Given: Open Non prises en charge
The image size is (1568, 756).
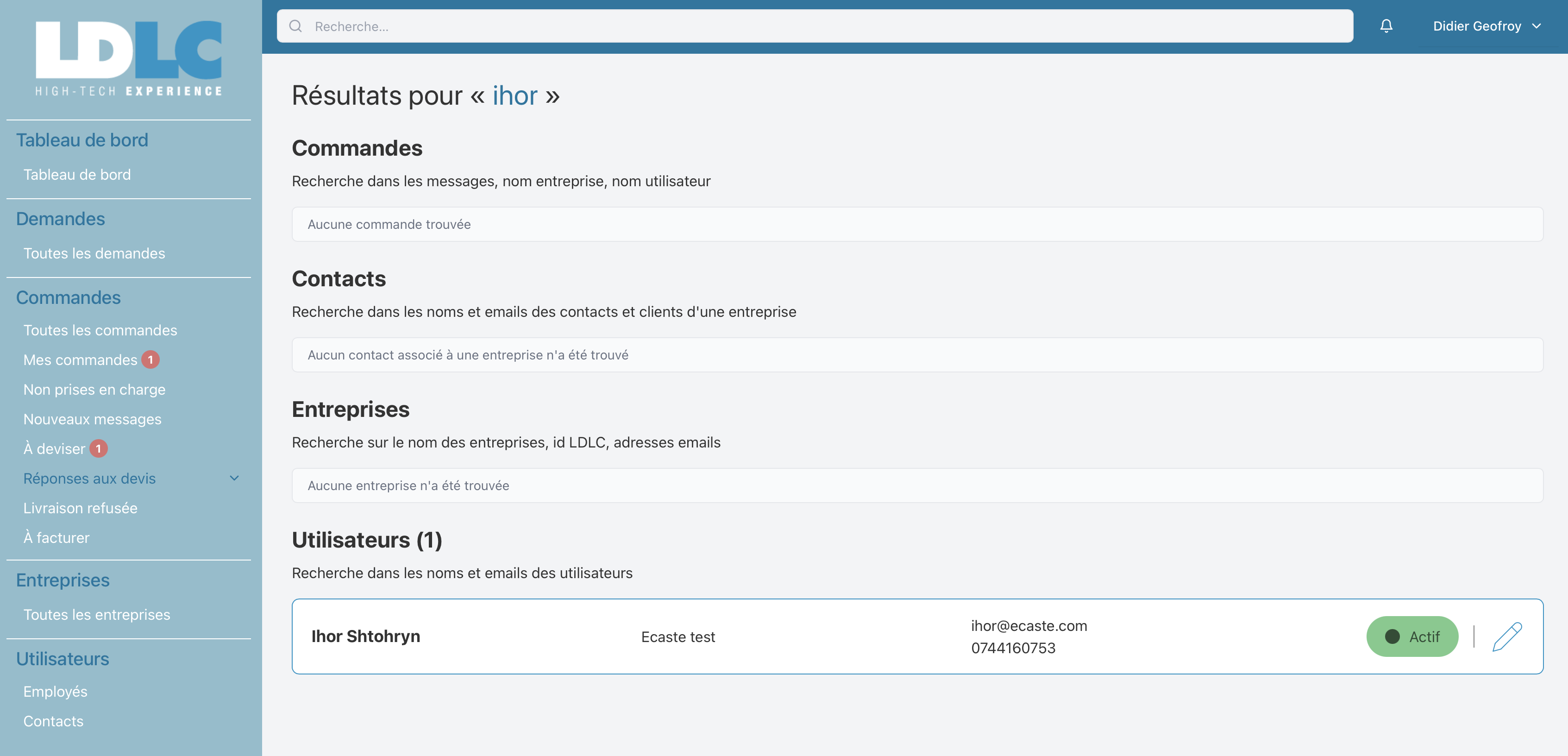Looking at the screenshot, I should (94, 390).
